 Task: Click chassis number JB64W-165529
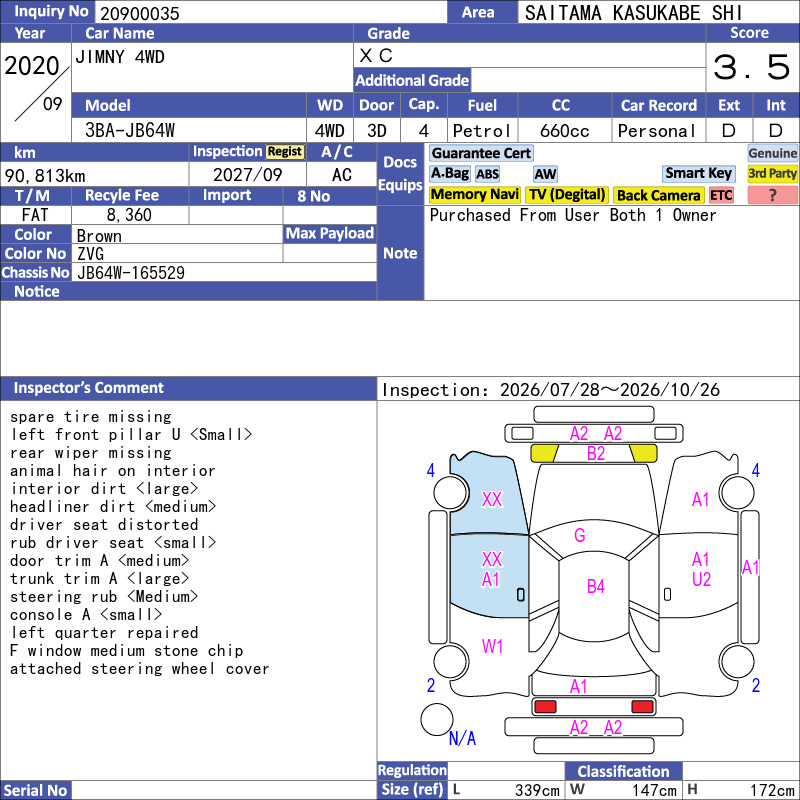click(131, 273)
